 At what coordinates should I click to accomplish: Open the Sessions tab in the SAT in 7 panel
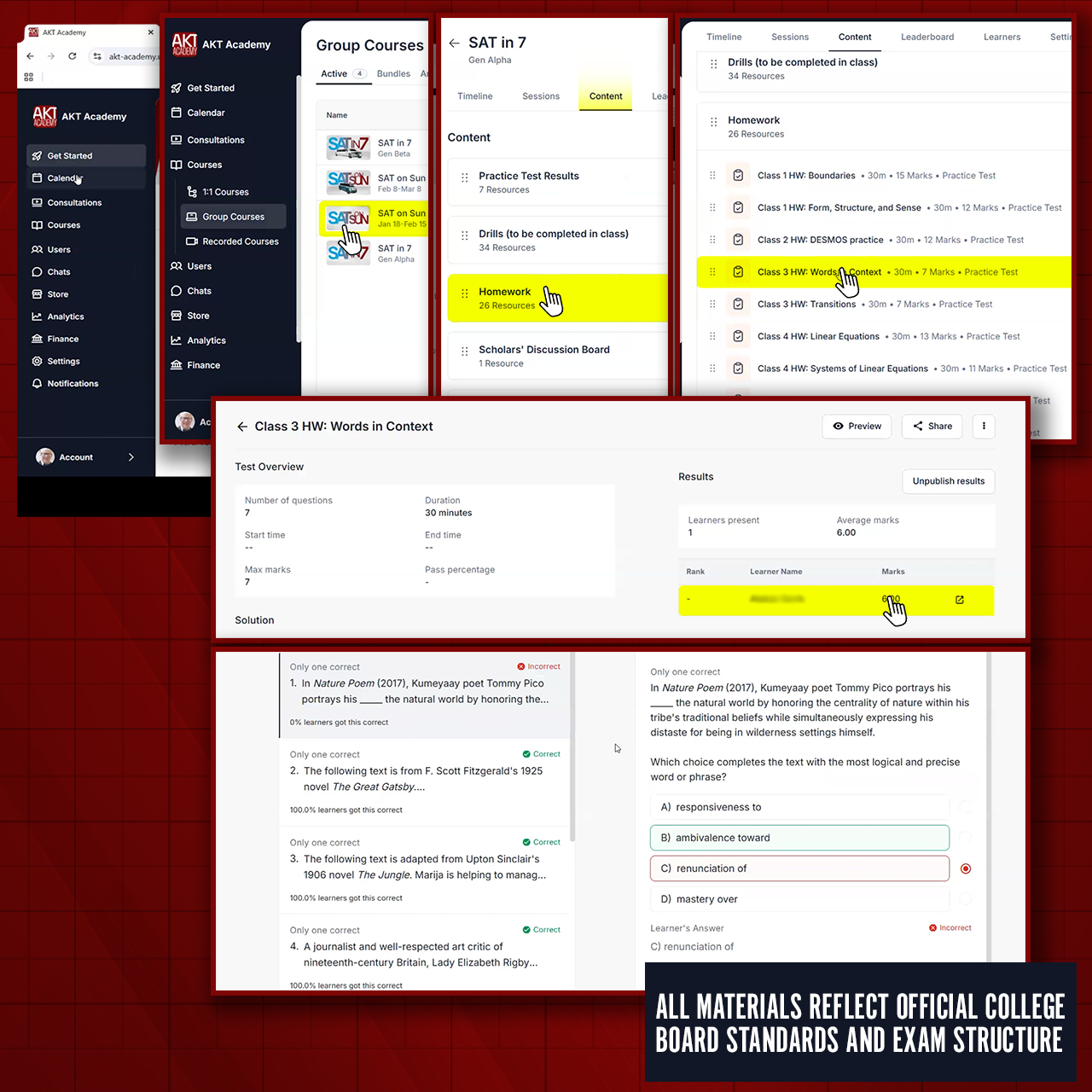(541, 96)
